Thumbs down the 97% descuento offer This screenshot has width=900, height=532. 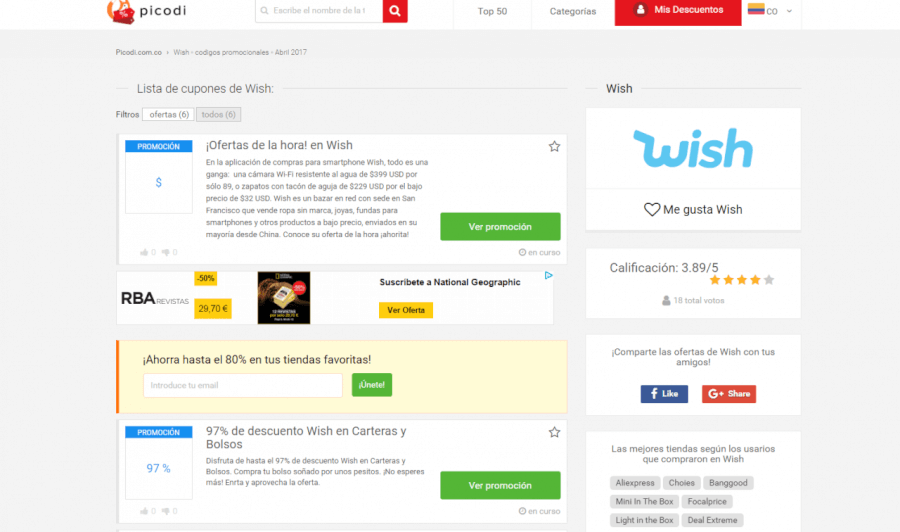coord(166,511)
